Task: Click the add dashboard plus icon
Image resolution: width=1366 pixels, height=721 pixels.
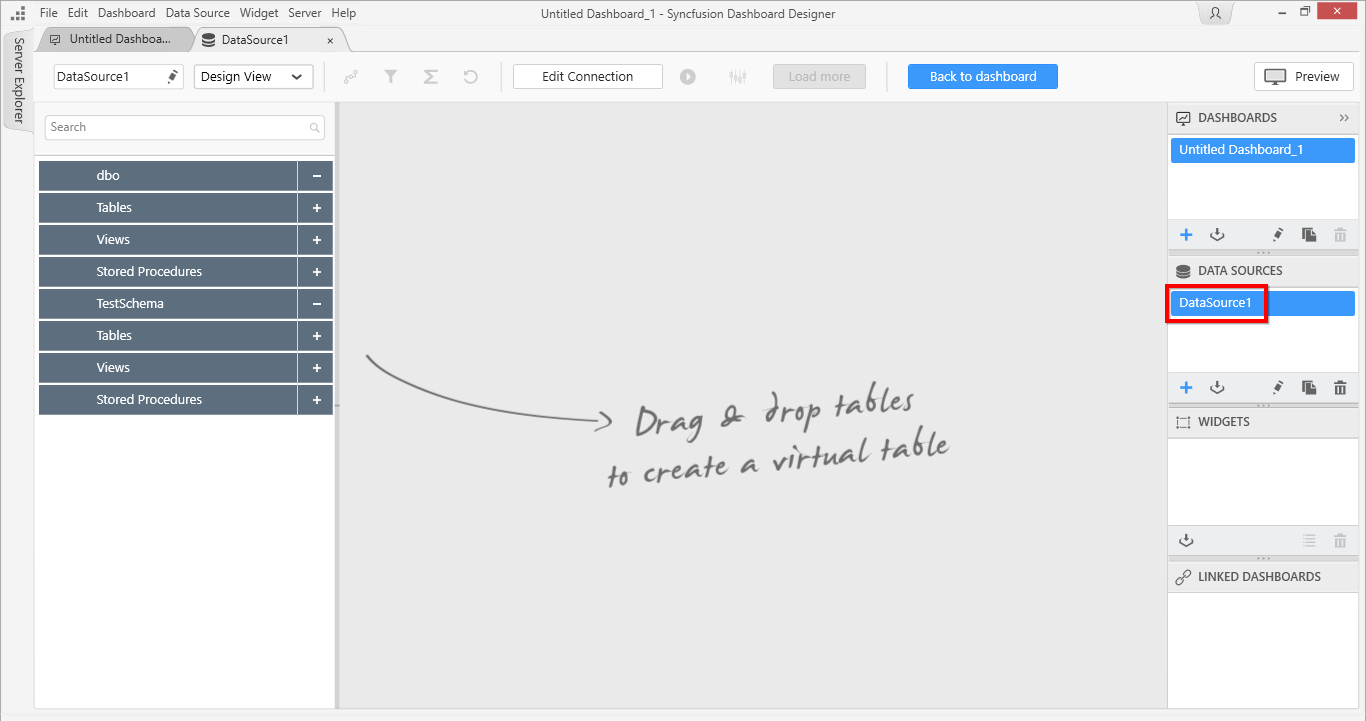Action: (x=1186, y=235)
